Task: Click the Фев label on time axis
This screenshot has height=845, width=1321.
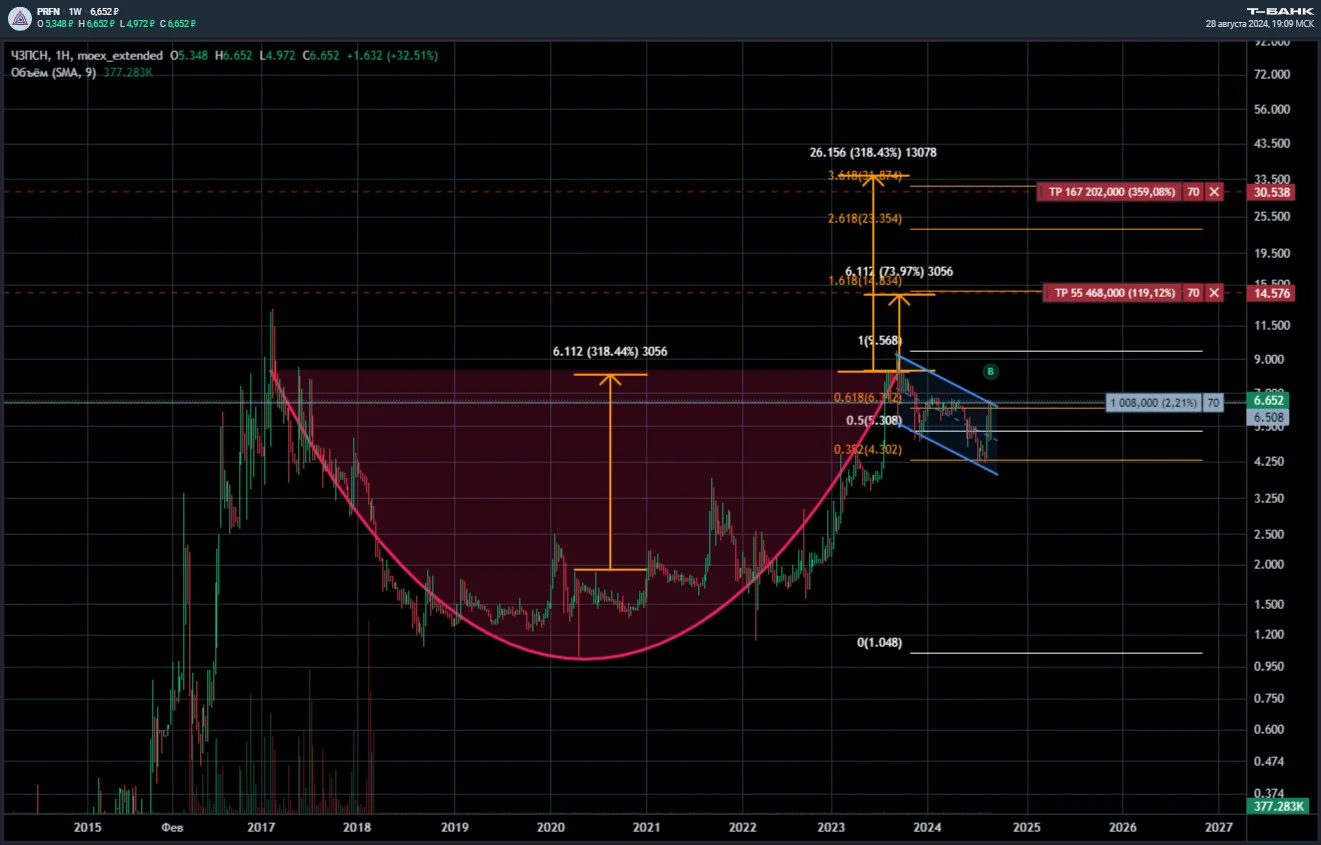Action: (170, 828)
